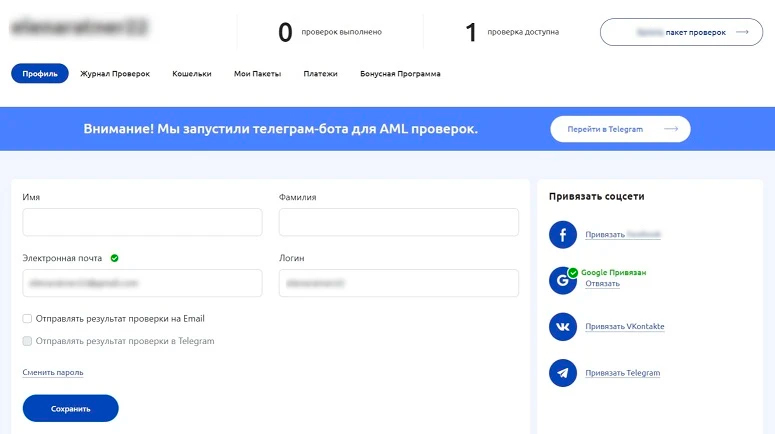Click Отвязать link under Google
The width and height of the screenshot is (775, 434).
point(602,284)
